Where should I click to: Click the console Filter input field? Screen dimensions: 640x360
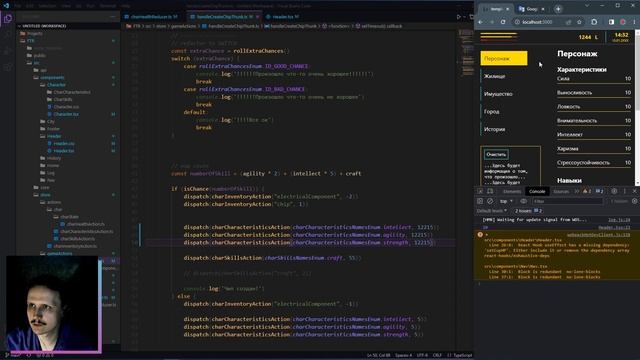[x=567, y=201]
